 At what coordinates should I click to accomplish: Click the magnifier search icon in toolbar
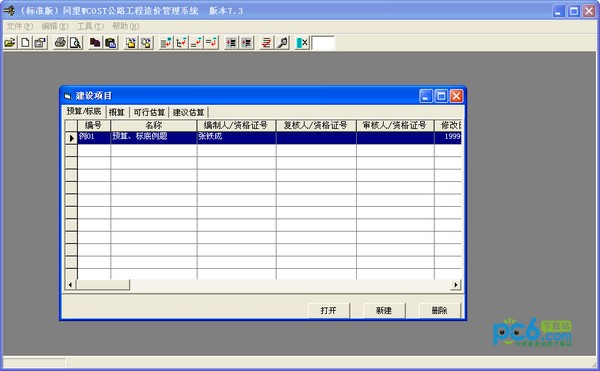(x=282, y=42)
